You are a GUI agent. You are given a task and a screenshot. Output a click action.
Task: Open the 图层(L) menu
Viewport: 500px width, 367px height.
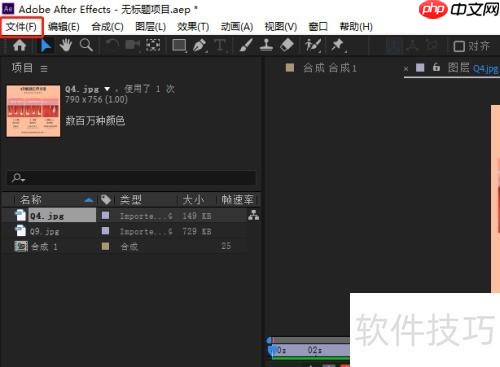[x=151, y=27]
